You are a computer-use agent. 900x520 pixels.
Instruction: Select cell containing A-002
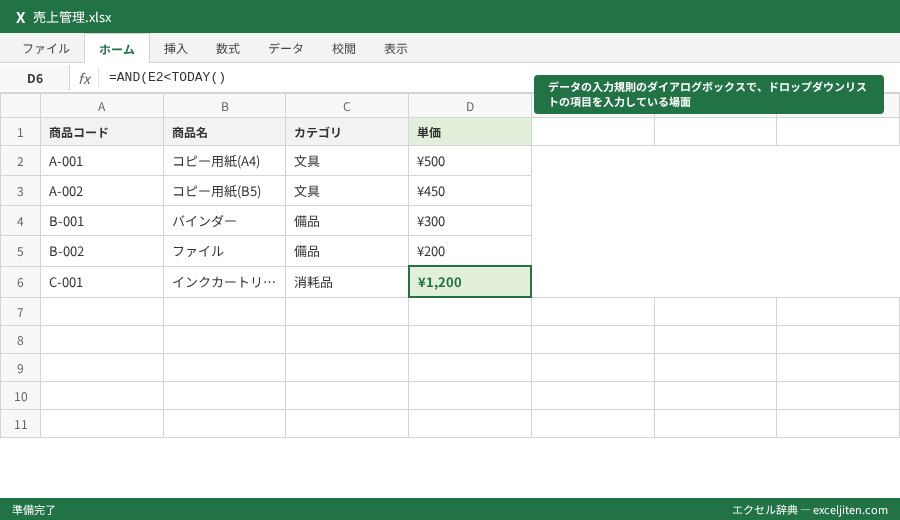102,191
